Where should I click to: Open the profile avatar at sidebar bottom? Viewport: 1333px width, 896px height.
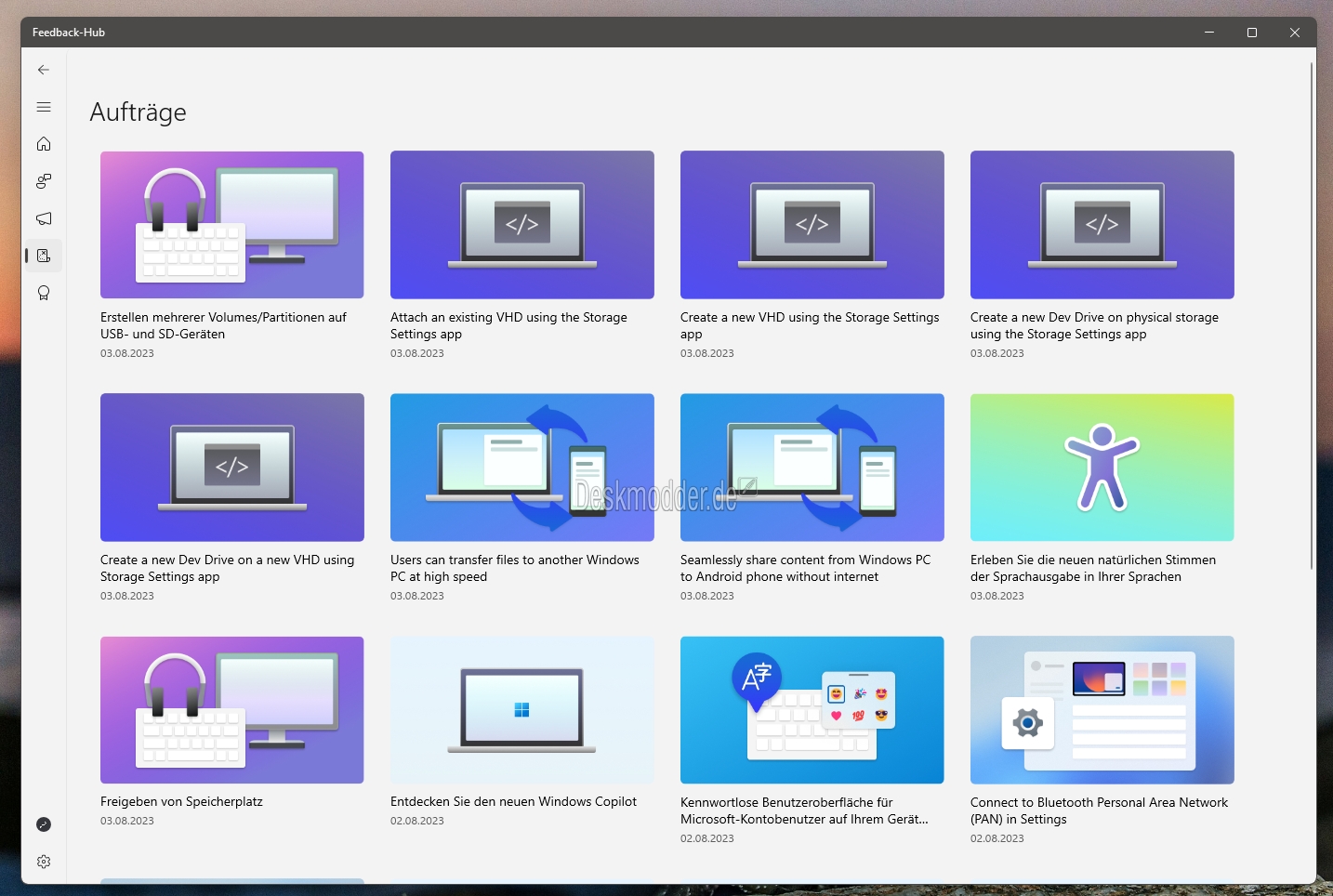click(x=44, y=824)
